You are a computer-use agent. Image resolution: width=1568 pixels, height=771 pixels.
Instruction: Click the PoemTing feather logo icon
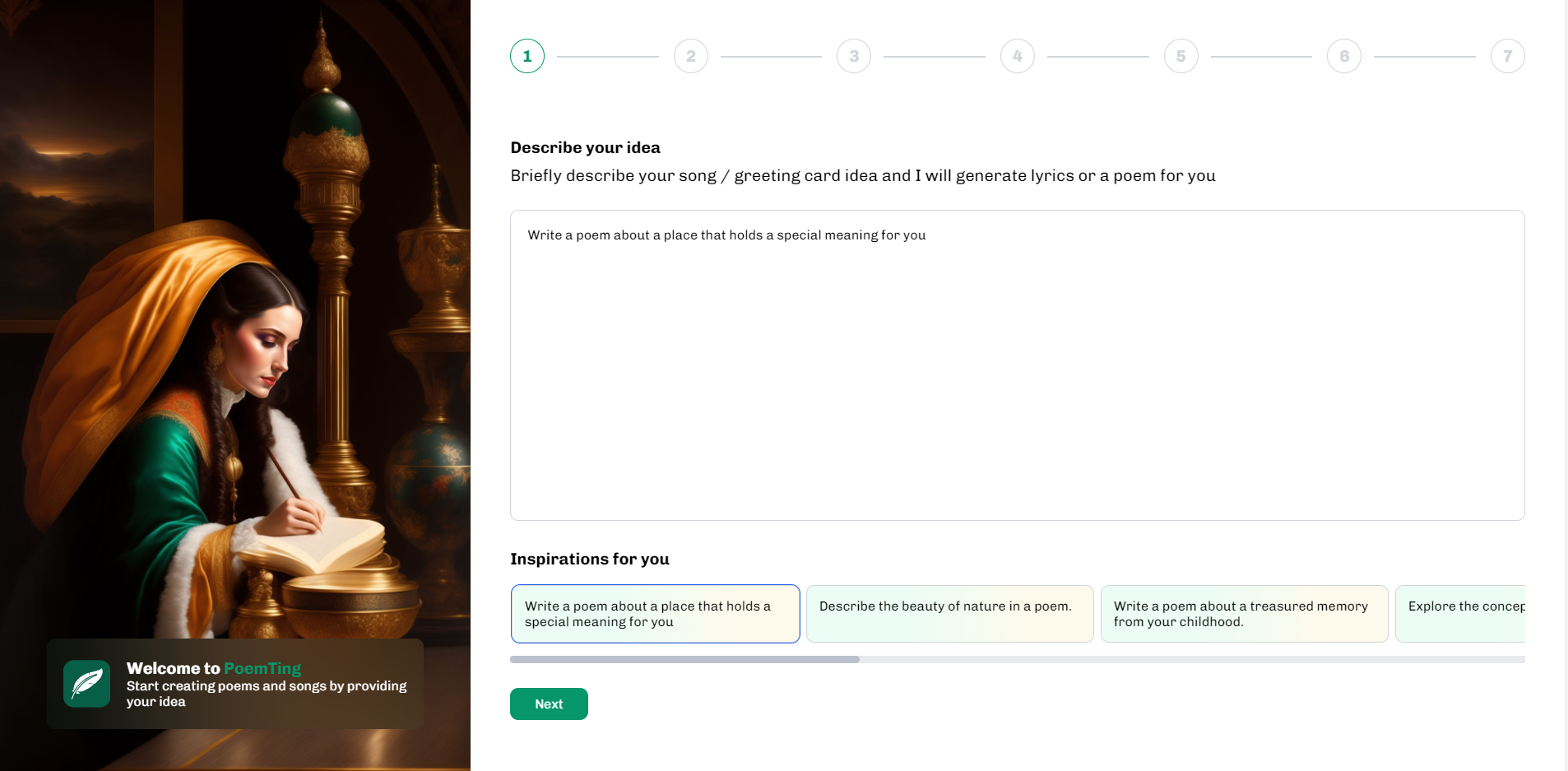coord(87,684)
